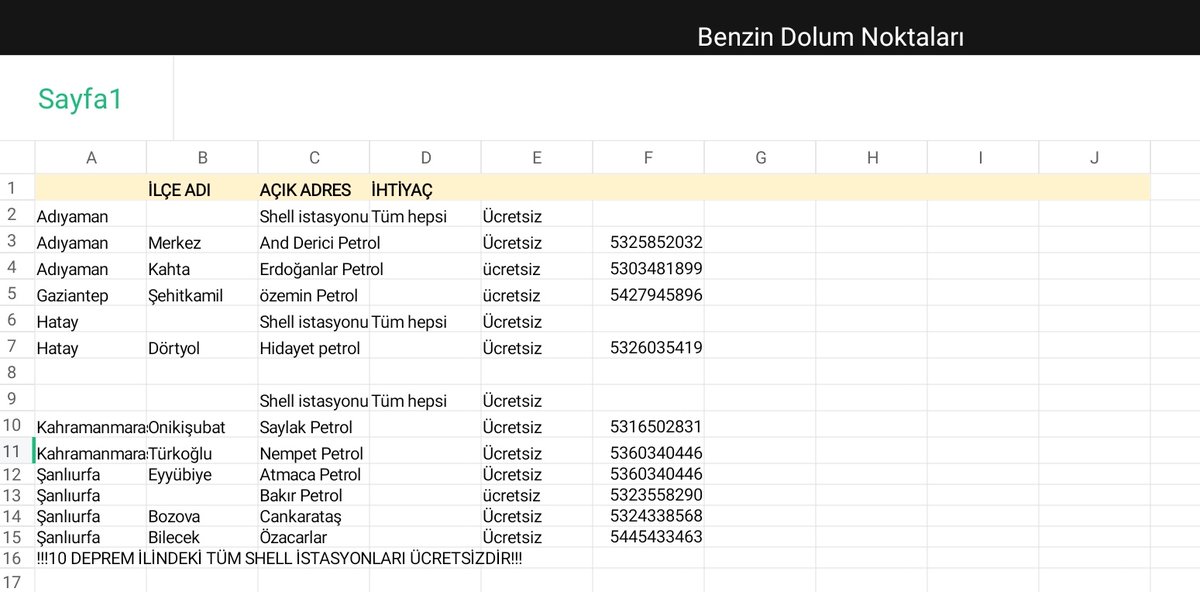
Task: Select phone number 5445433463
Action: pyautogui.click(x=648, y=537)
